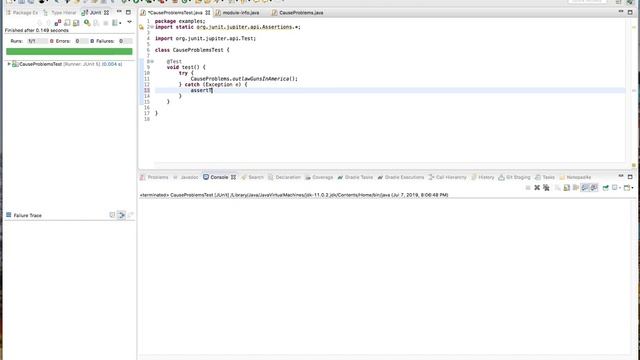Open the Problems tab

(x=154, y=177)
